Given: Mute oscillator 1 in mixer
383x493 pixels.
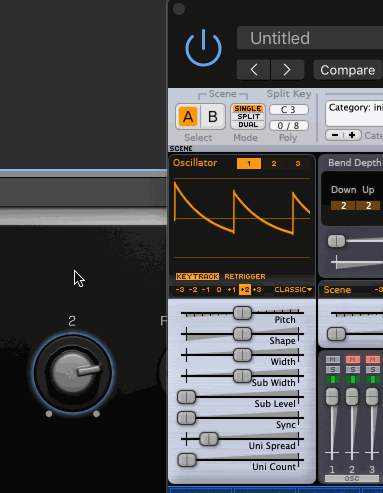Looking at the screenshot, I should [332, 359].
